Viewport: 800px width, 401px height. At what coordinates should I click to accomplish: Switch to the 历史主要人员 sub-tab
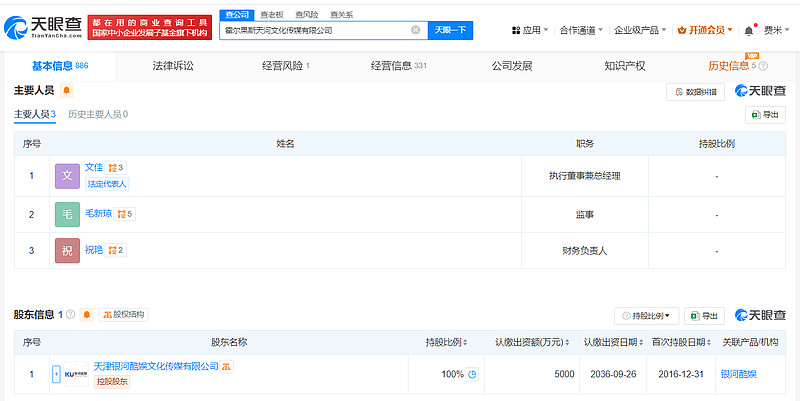pyautogui.click(x=97, y=114)
